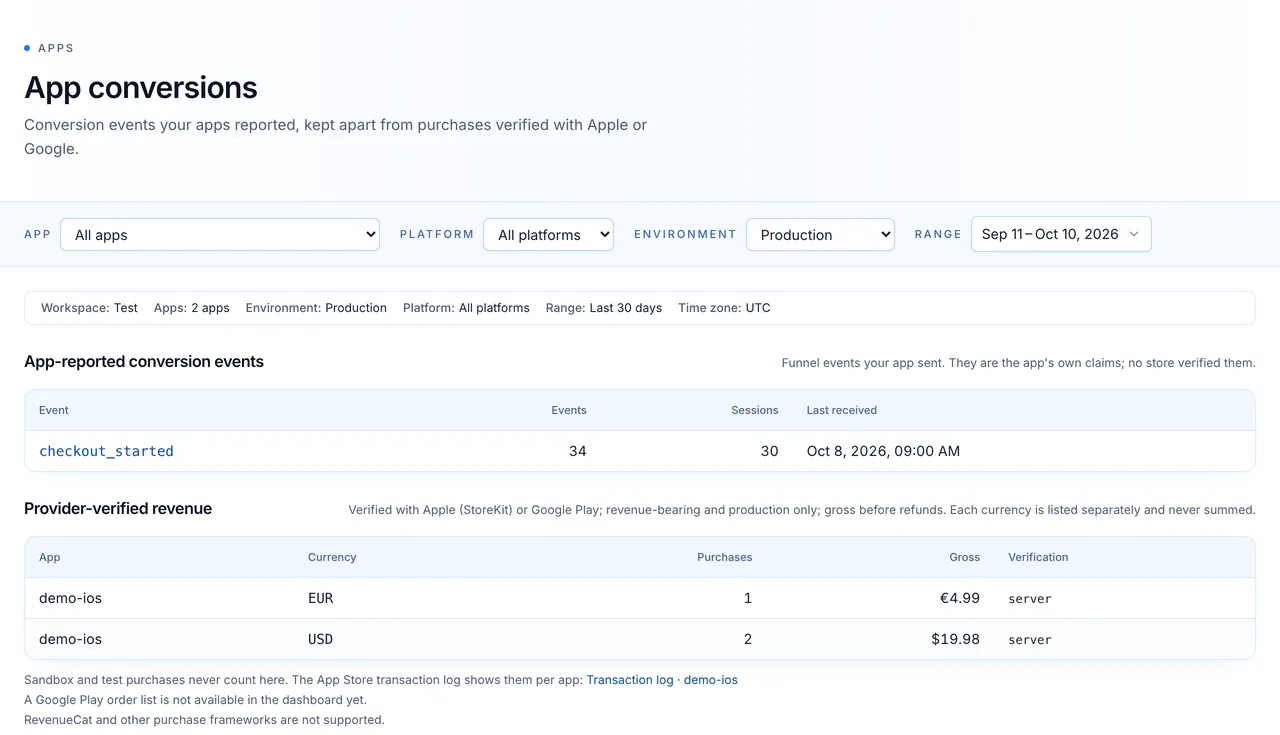Click the Gross column header

click(965, 557)
